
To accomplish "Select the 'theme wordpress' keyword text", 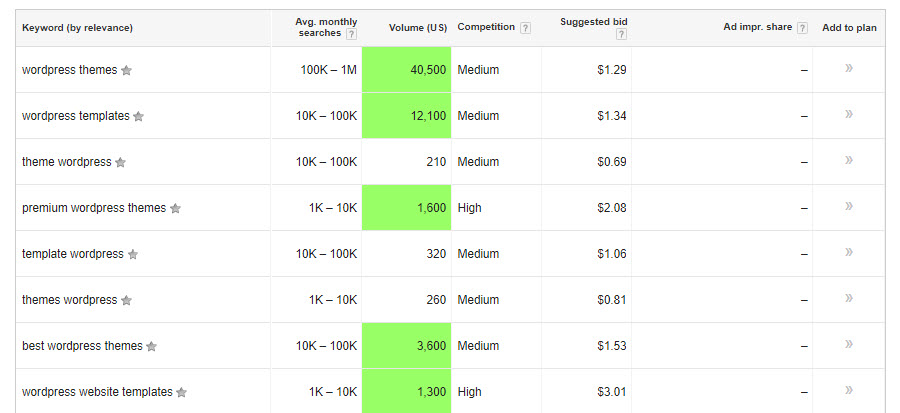I will click(67, 162).
